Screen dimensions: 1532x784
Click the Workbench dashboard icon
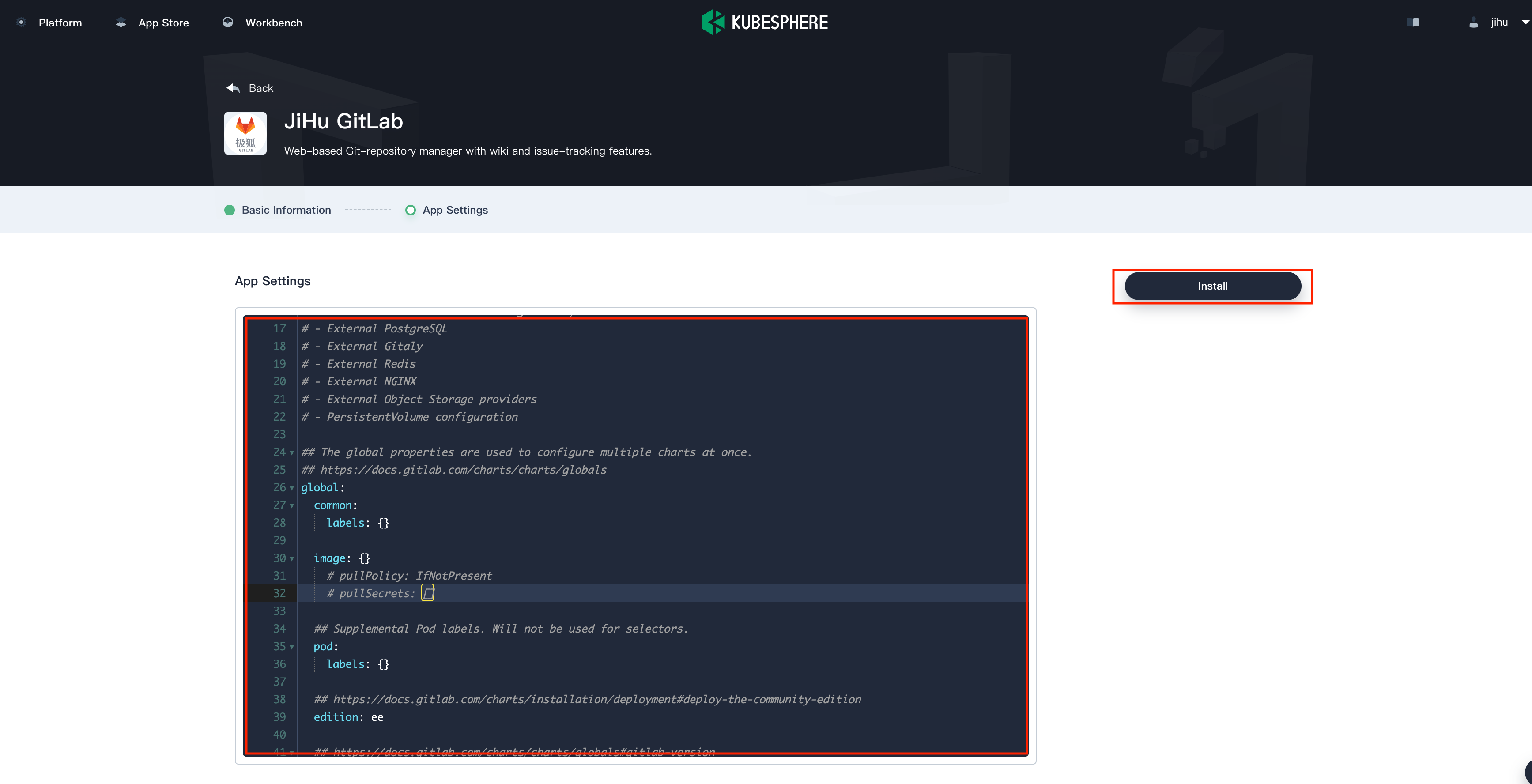228,23
